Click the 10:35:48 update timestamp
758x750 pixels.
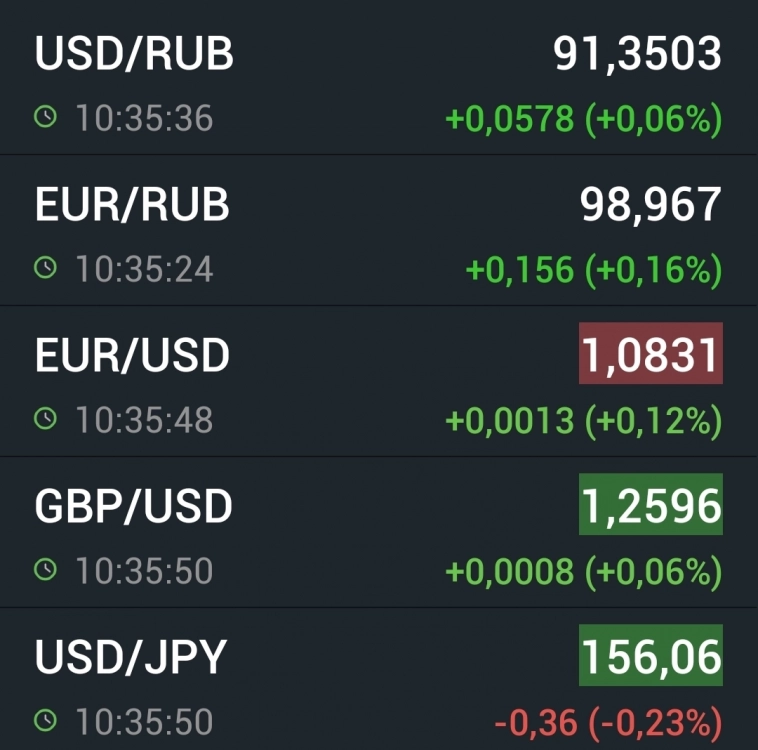coord(144,420)
